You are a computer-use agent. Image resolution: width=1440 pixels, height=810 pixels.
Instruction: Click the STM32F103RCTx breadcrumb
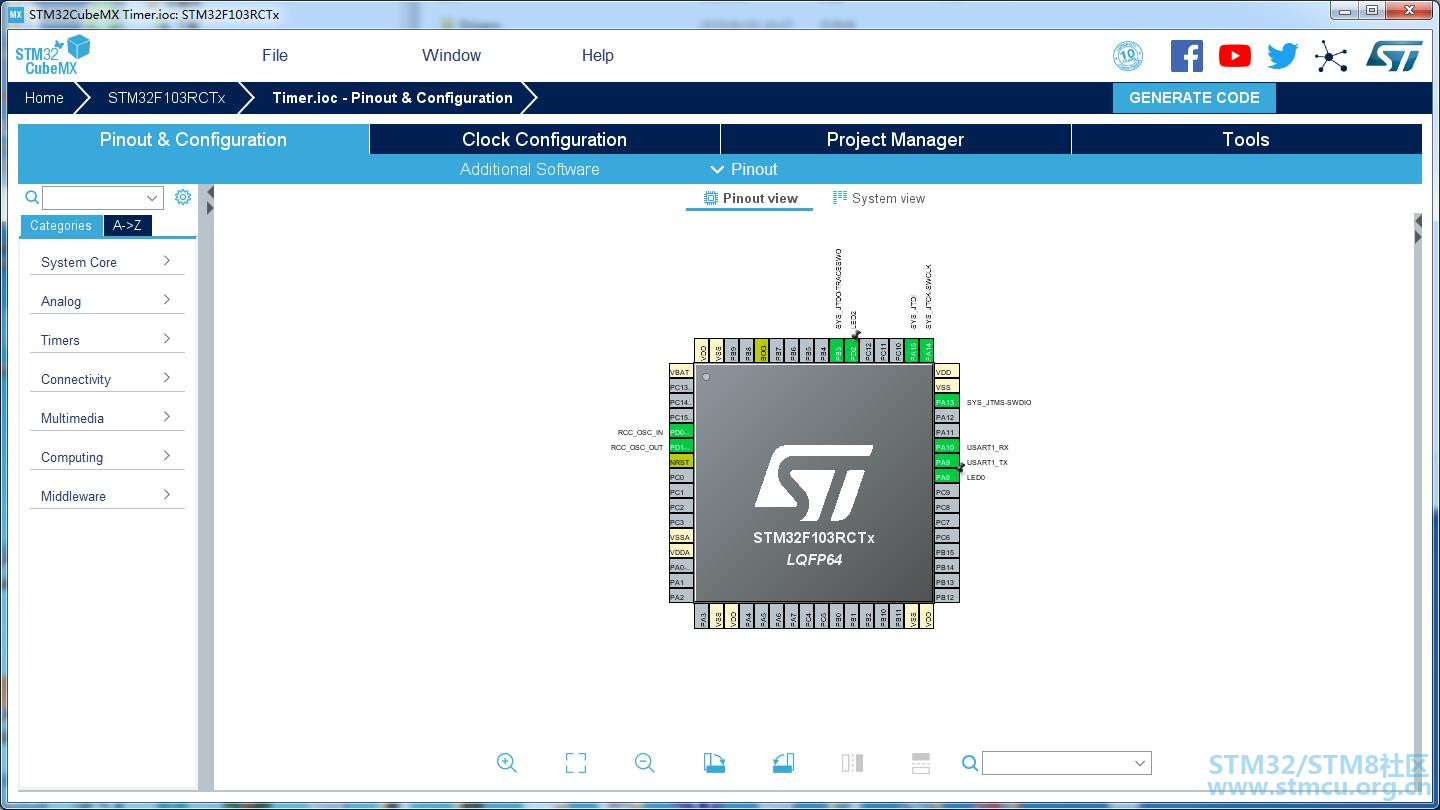[167, 98]
